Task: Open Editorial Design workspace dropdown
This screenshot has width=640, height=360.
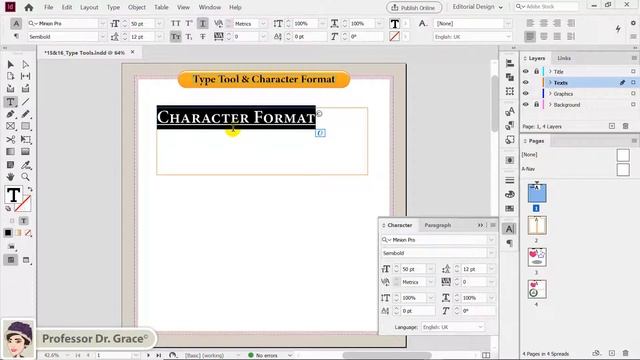Action: pos(478,7)
